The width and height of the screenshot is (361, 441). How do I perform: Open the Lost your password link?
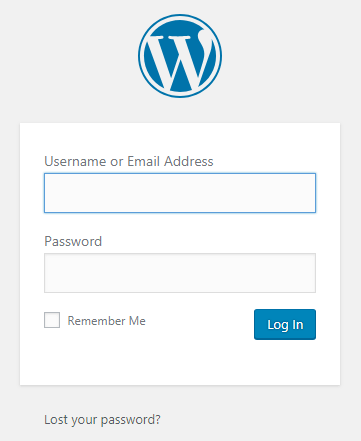102,419
